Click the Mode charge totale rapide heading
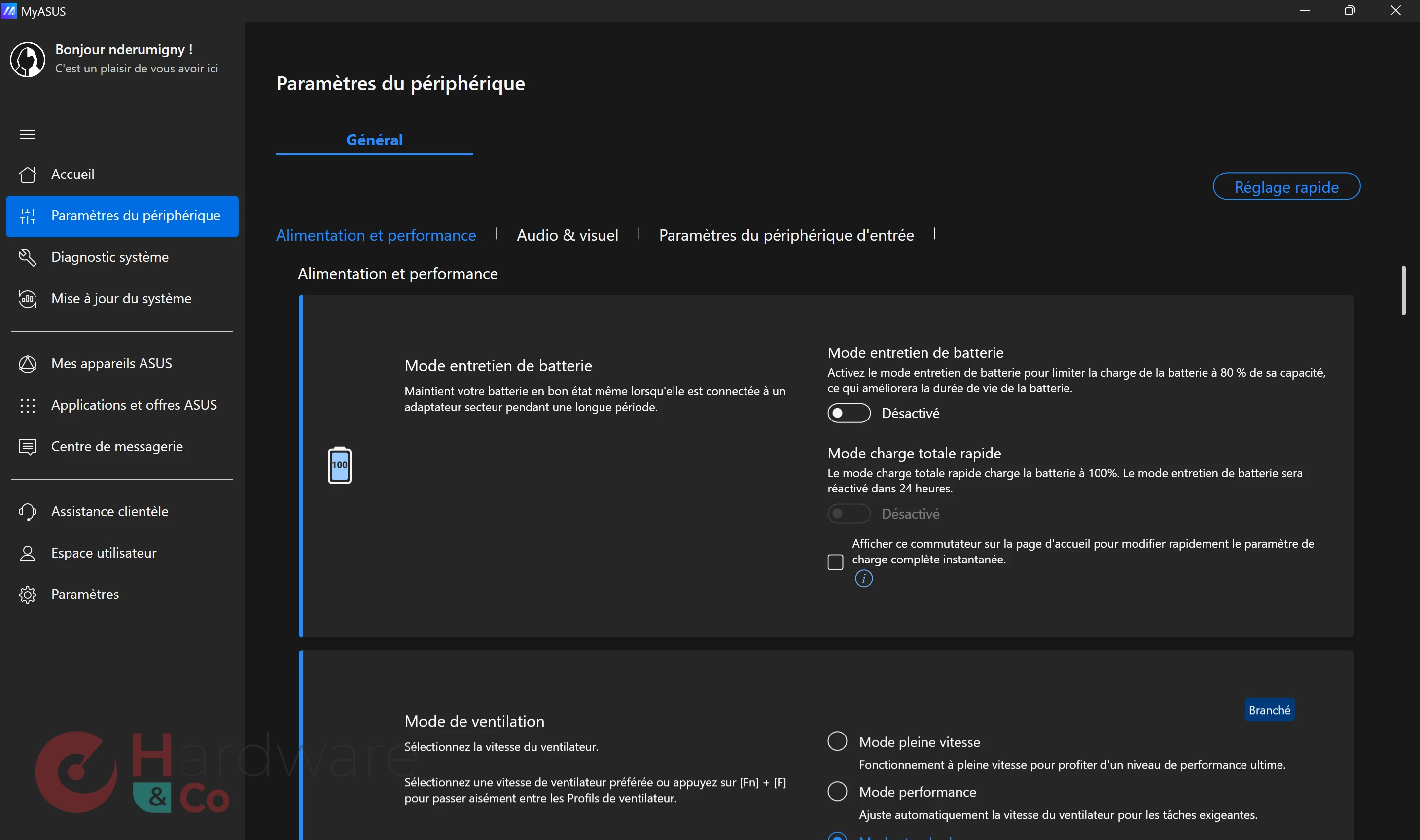 [914, 454]
